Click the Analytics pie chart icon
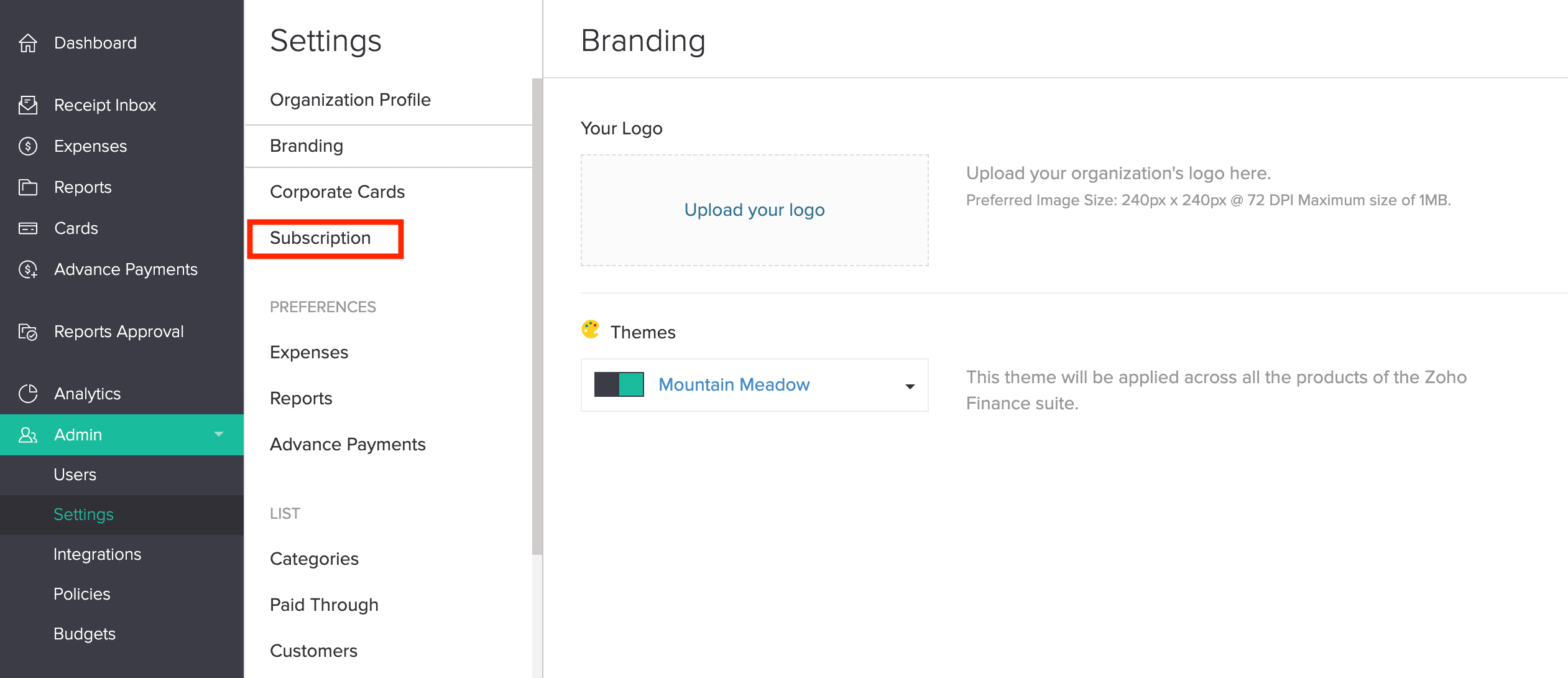The image size is (1568, 678). 28,394
